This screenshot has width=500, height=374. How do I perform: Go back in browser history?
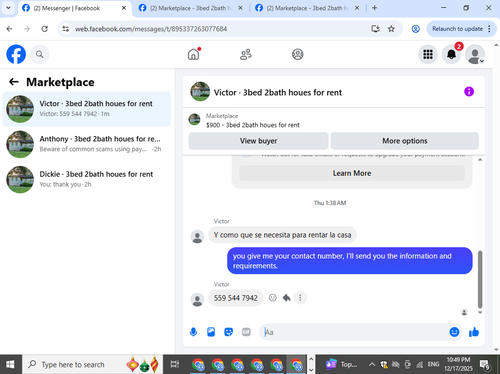(x=9, y=29)
